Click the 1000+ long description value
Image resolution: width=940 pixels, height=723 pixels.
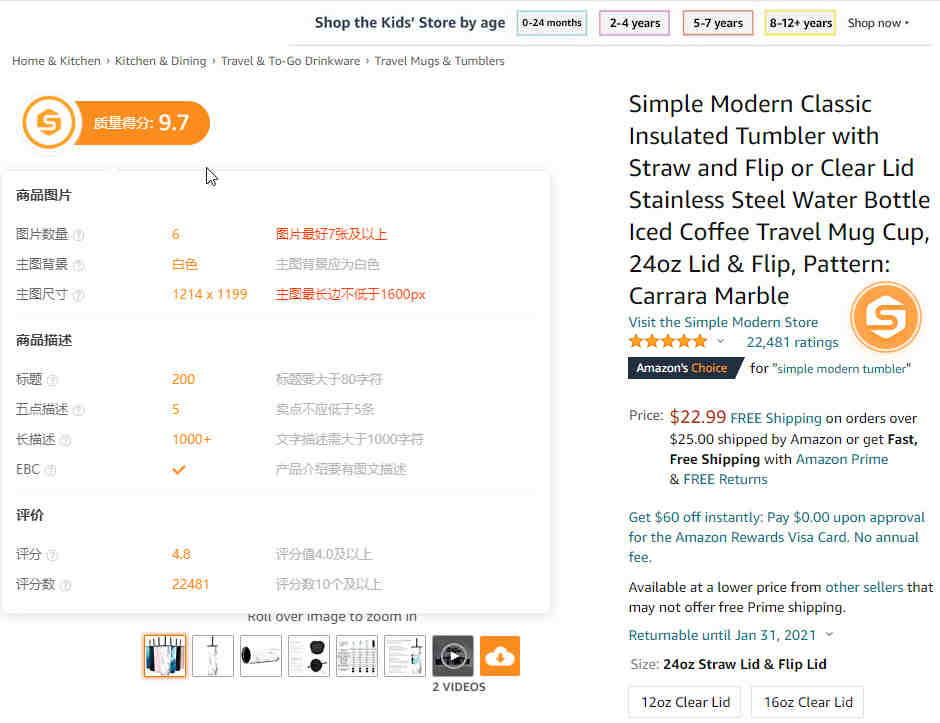coord(191,439)
